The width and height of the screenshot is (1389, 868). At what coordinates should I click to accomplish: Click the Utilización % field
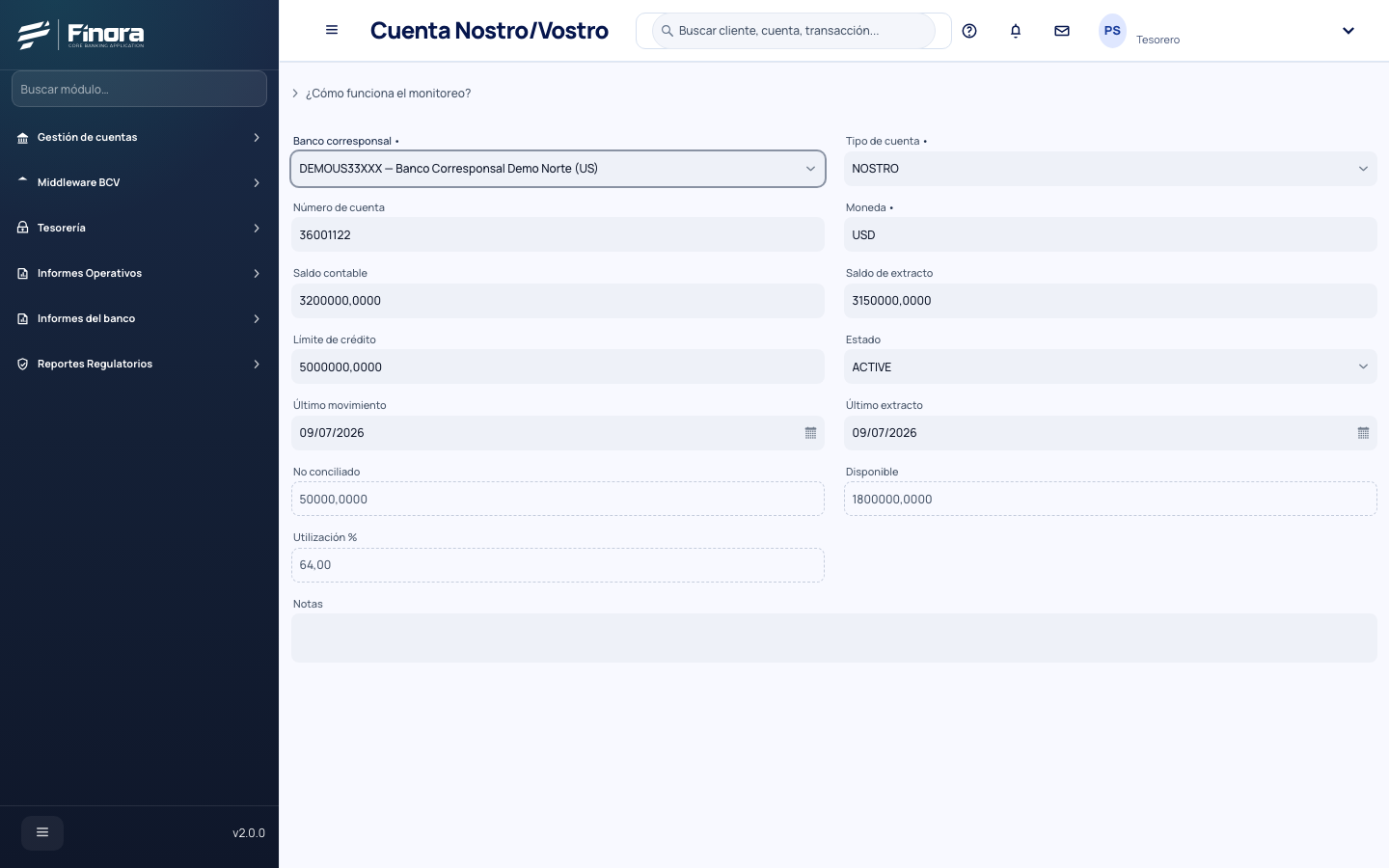[558, 565]
